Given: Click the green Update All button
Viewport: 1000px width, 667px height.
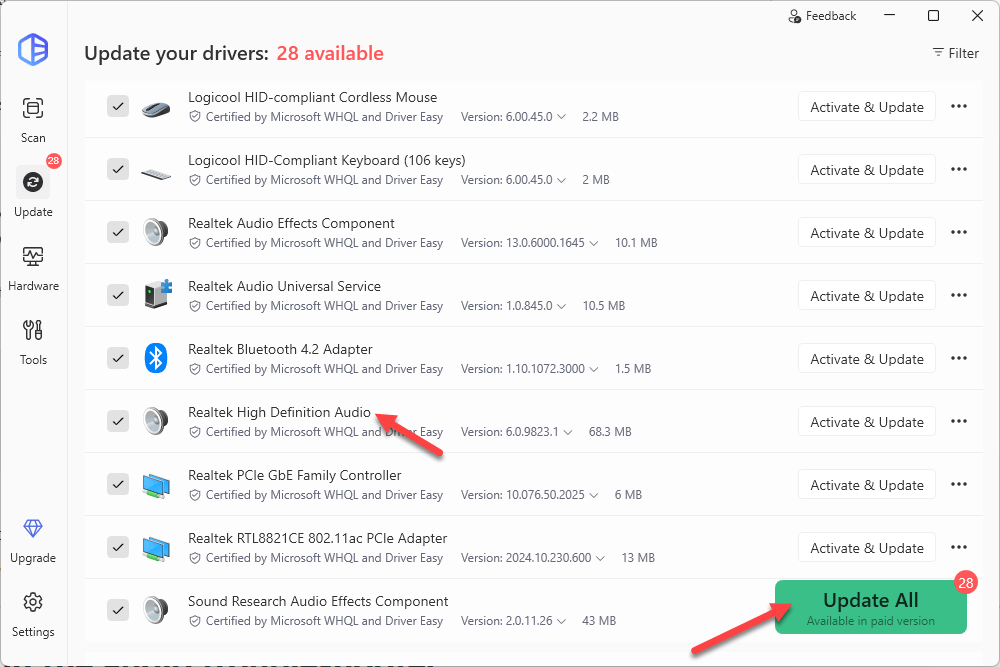Looking at the screenshot, I should (870, 606).
